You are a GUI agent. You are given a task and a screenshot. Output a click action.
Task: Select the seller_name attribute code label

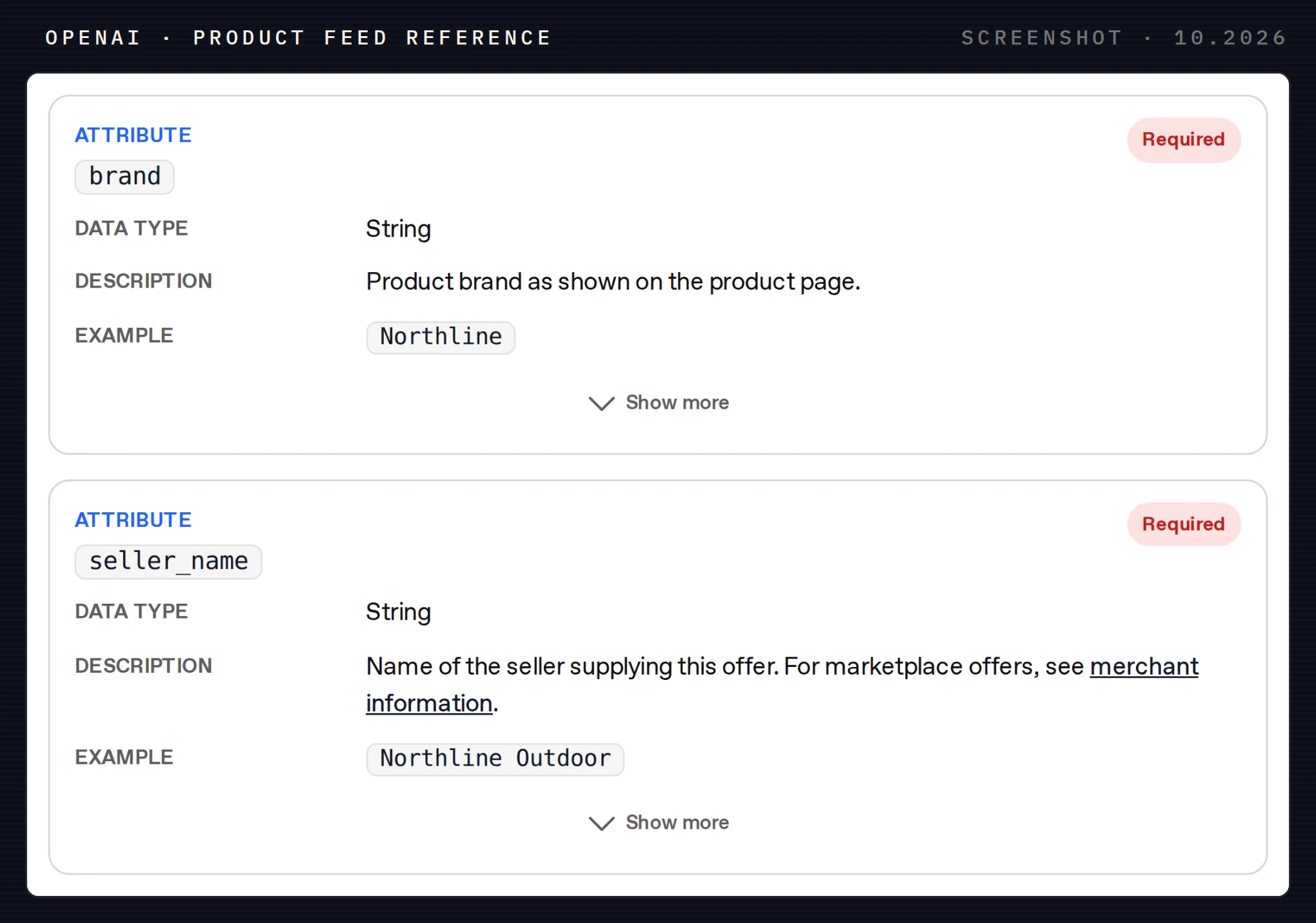pyautogui.click(x=168, y=561)
